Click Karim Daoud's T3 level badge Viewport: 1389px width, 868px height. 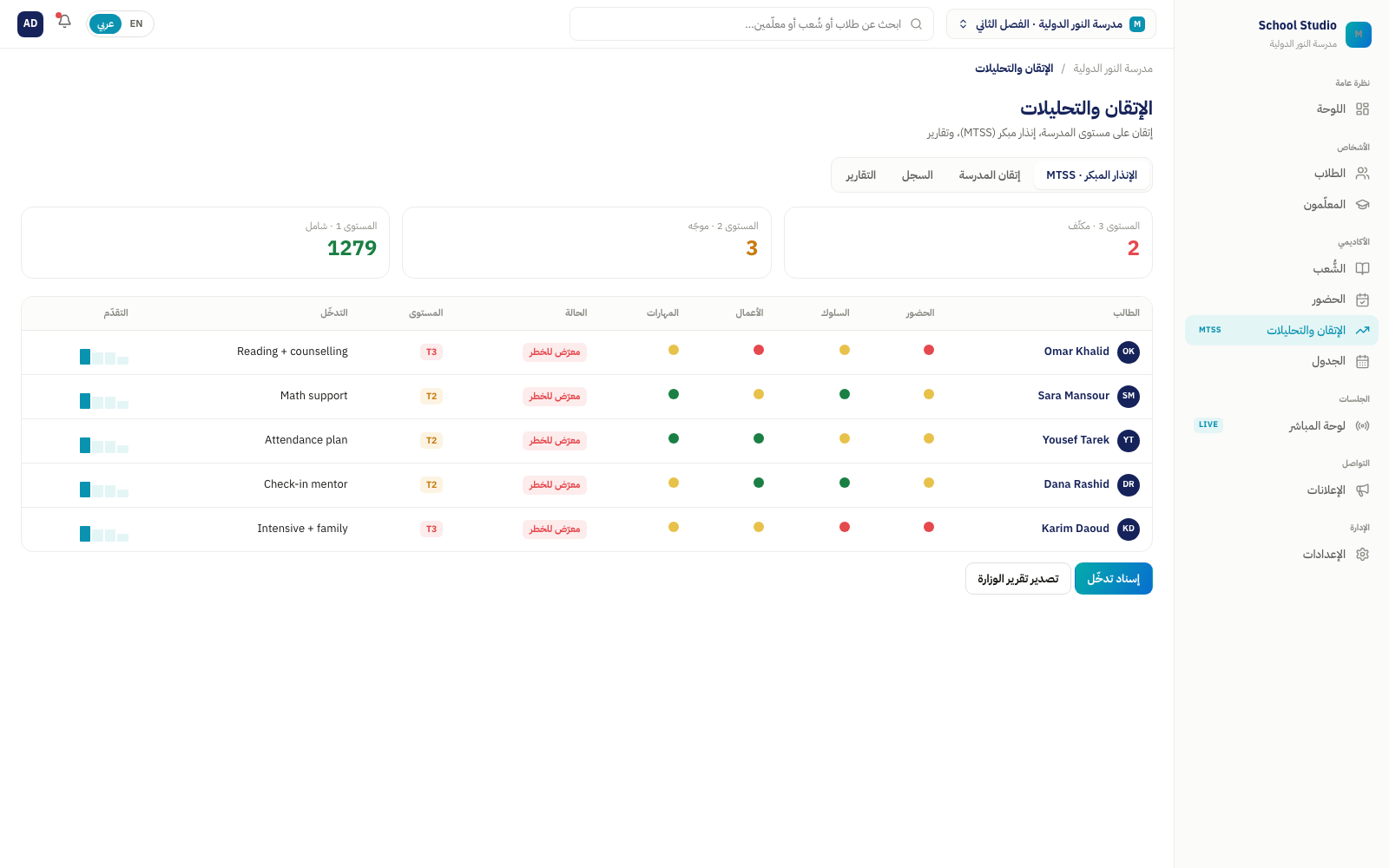[431, 529]
